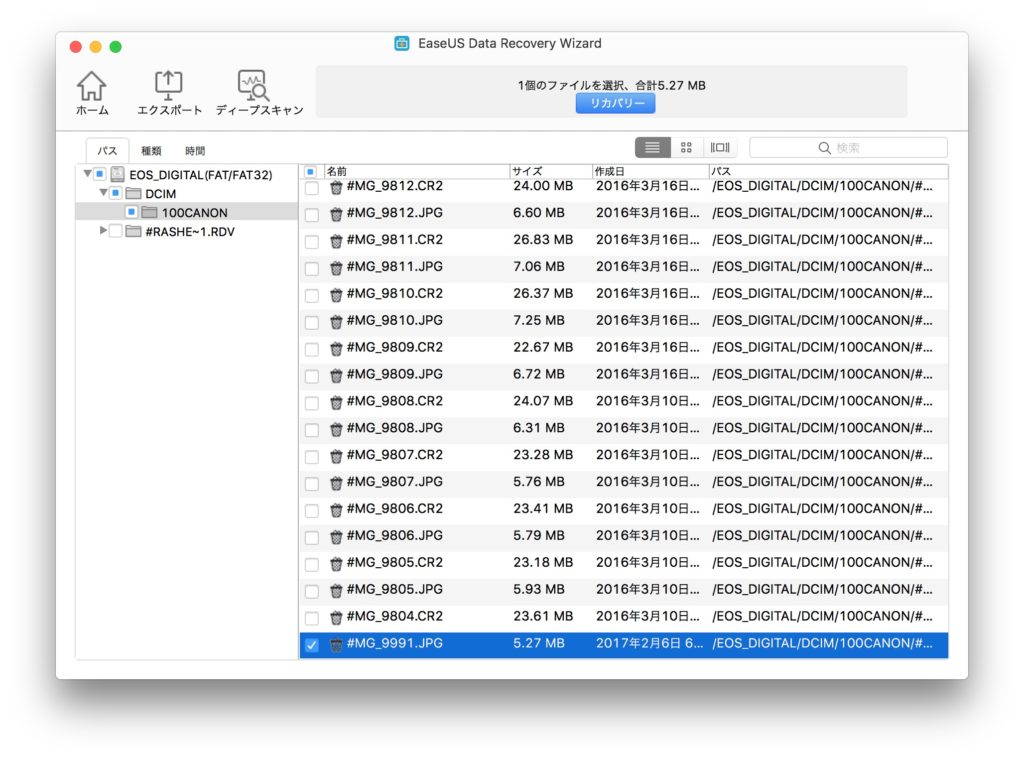Click the trash icon beside #MG_9810.JPG

pos(336,321)
